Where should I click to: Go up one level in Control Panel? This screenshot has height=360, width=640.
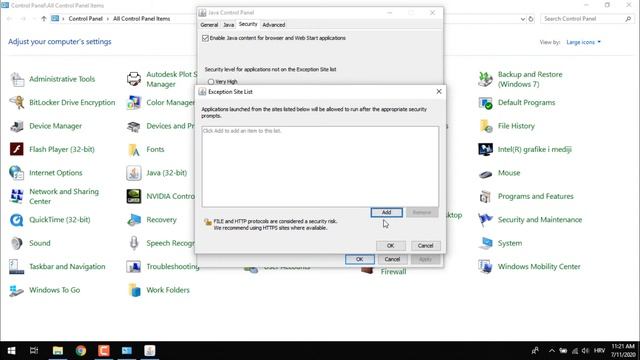(x=44, y=19)
